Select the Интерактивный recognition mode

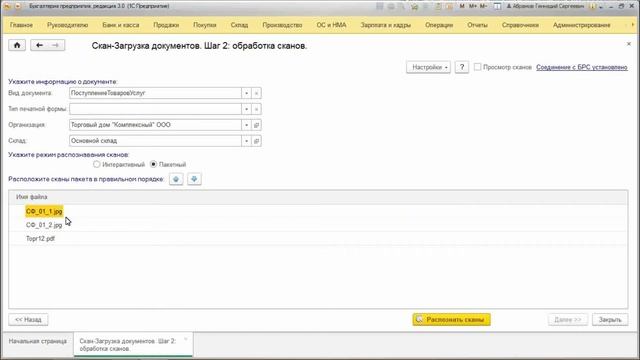(96, 164)
